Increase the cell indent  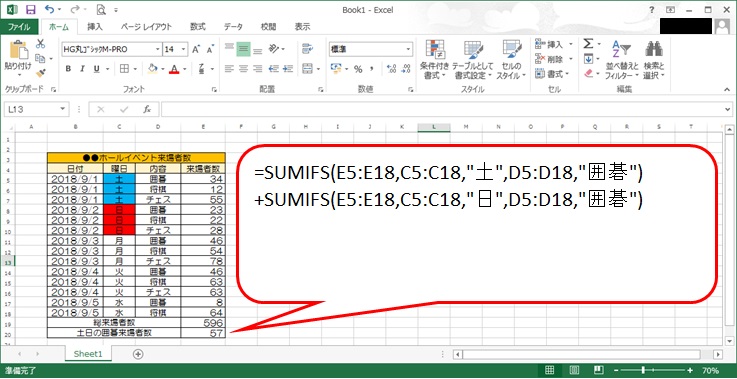(x=288, y=69)
